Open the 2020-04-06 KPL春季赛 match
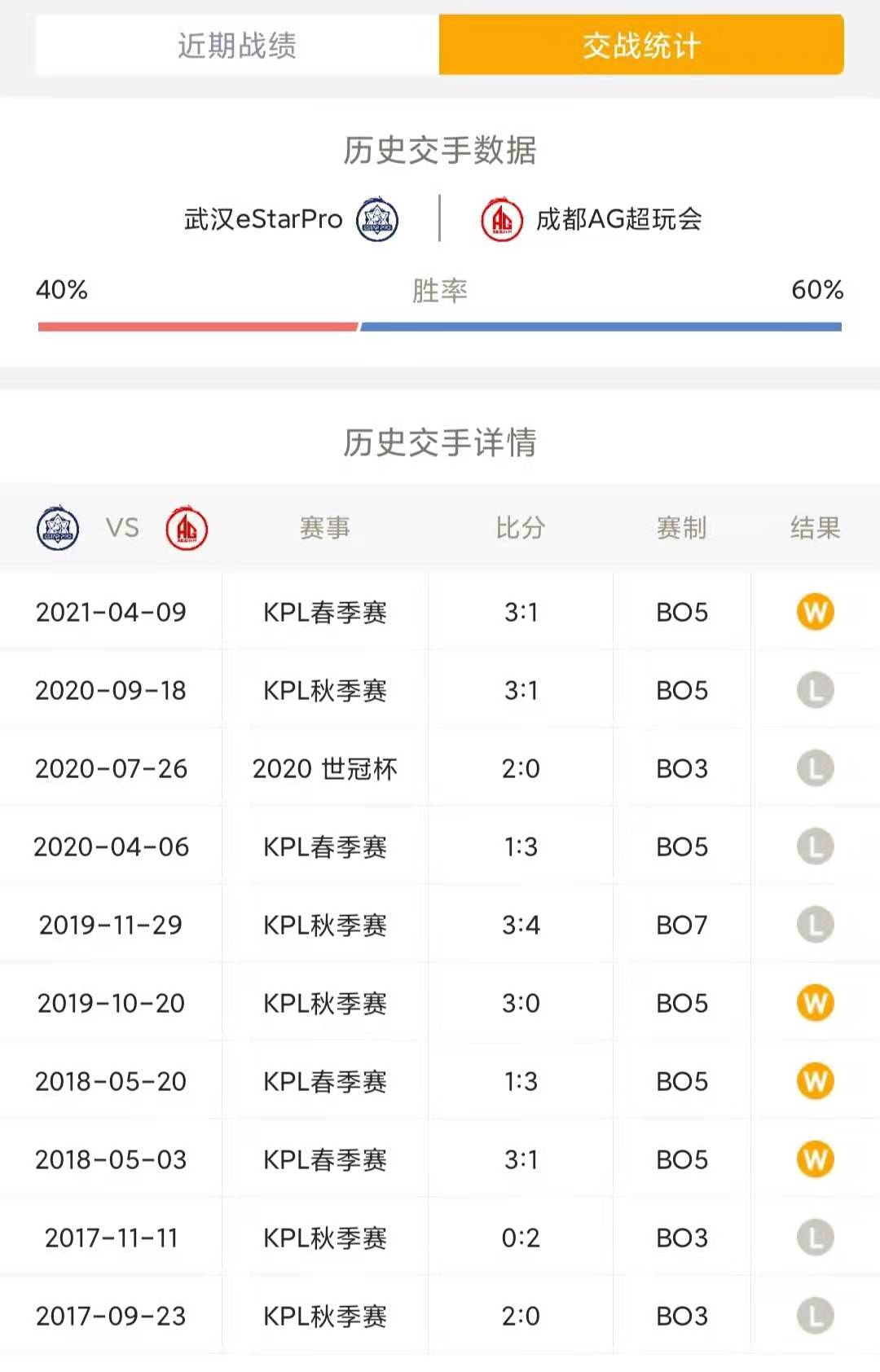 440,847
